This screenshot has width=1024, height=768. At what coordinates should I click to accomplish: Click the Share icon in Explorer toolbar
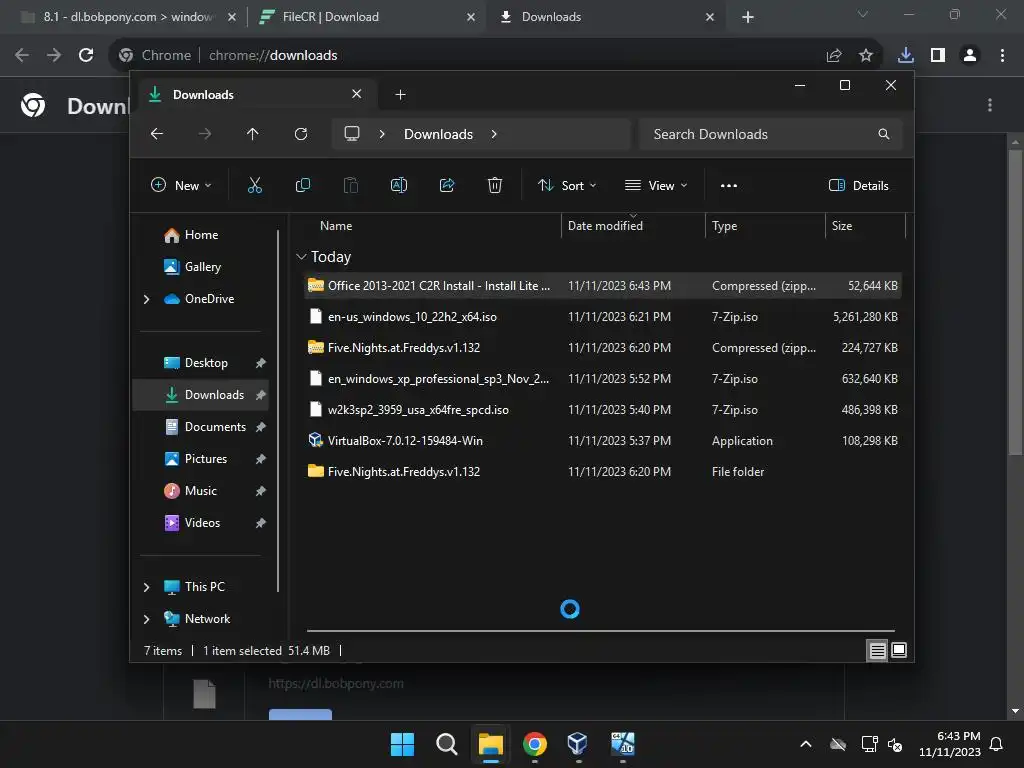click(x=447, y=185)
